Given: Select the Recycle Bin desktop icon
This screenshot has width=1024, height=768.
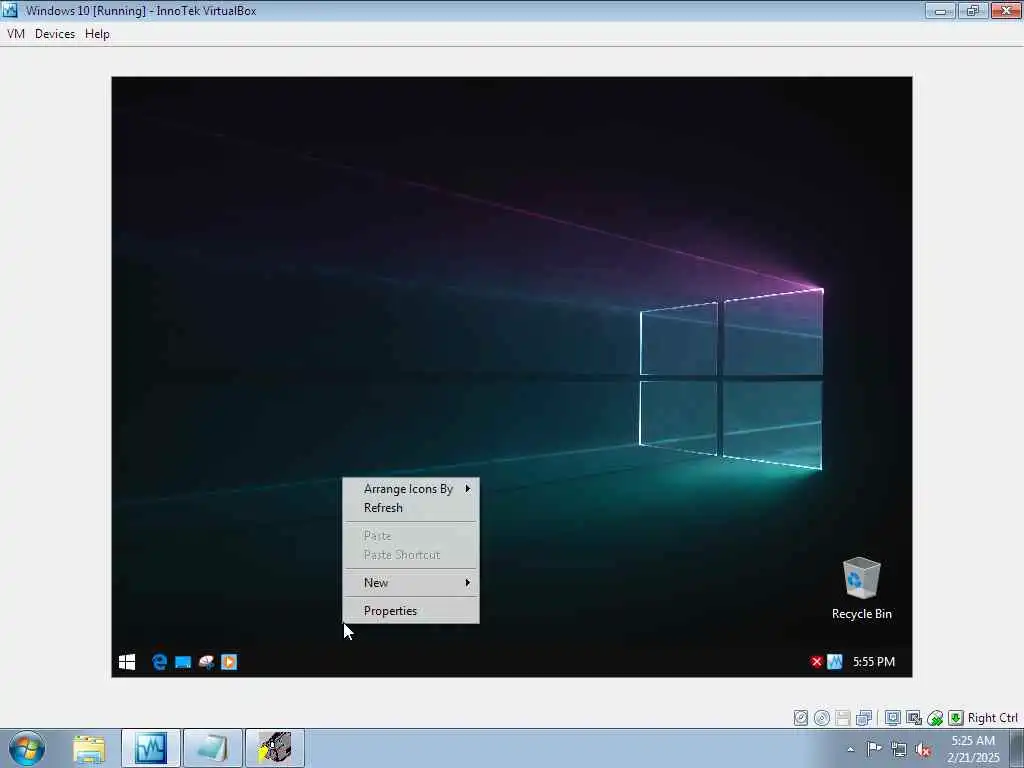Looking at the screenshot, I should click(861, 588).
